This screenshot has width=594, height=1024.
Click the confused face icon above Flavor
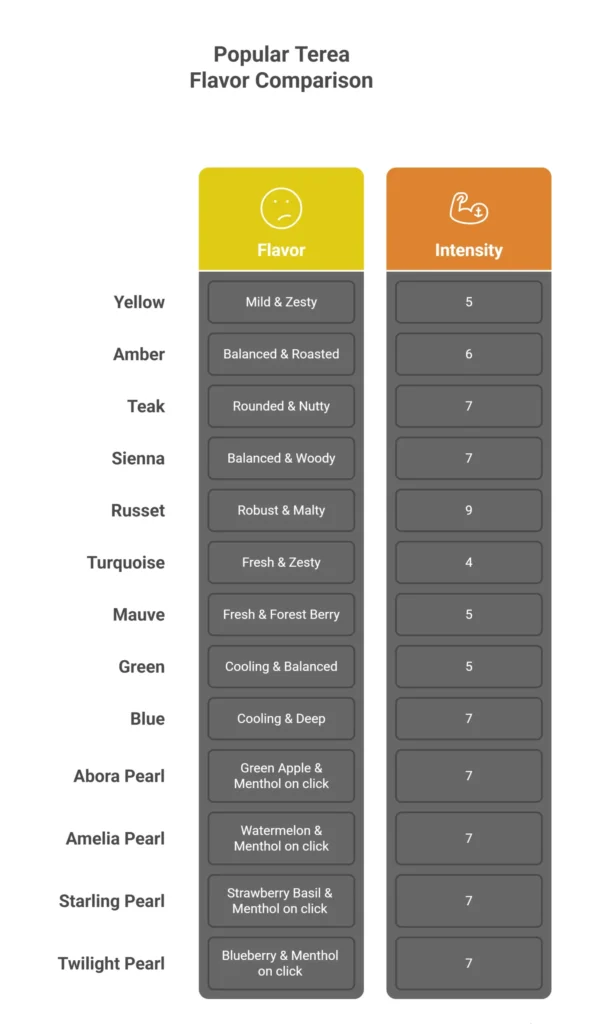[281, 208]
